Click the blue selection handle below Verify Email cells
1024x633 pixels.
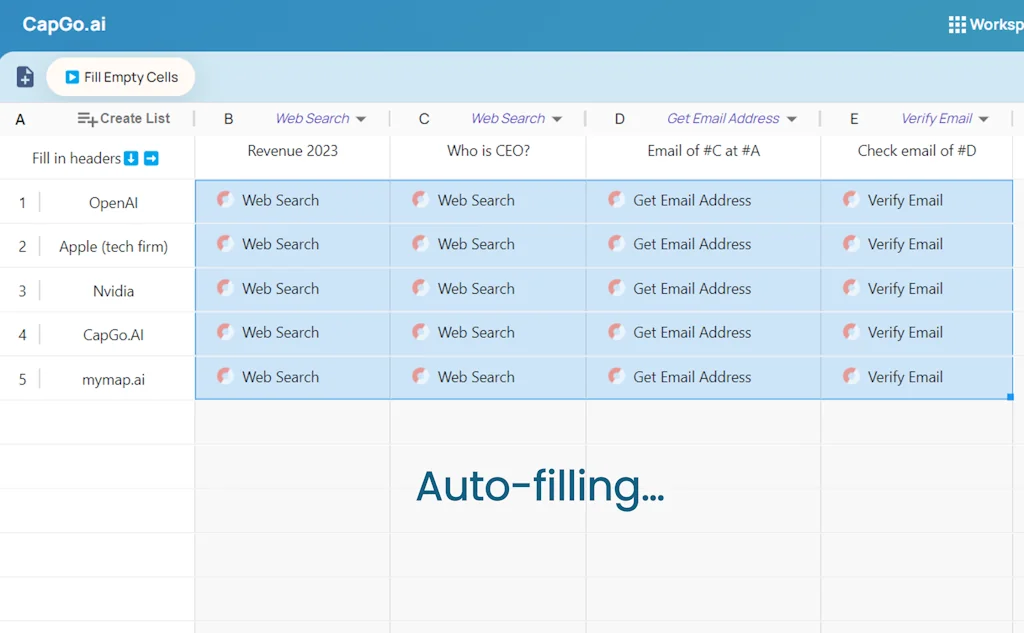click(x=1009, y=396)
